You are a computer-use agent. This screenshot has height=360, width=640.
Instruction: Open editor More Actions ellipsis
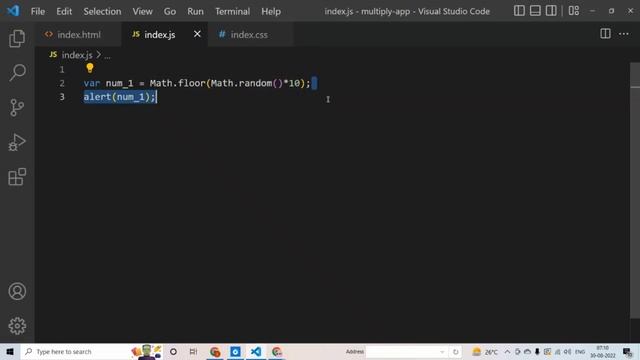point(624,34)
